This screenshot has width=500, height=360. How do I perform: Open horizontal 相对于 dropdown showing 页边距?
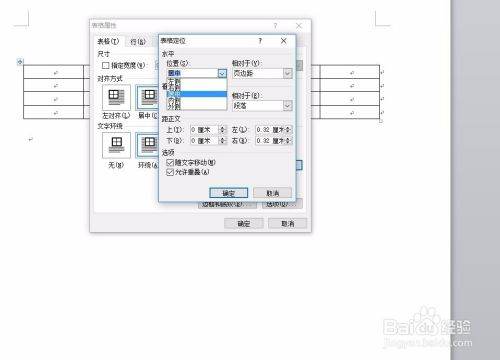pos(288,73)
